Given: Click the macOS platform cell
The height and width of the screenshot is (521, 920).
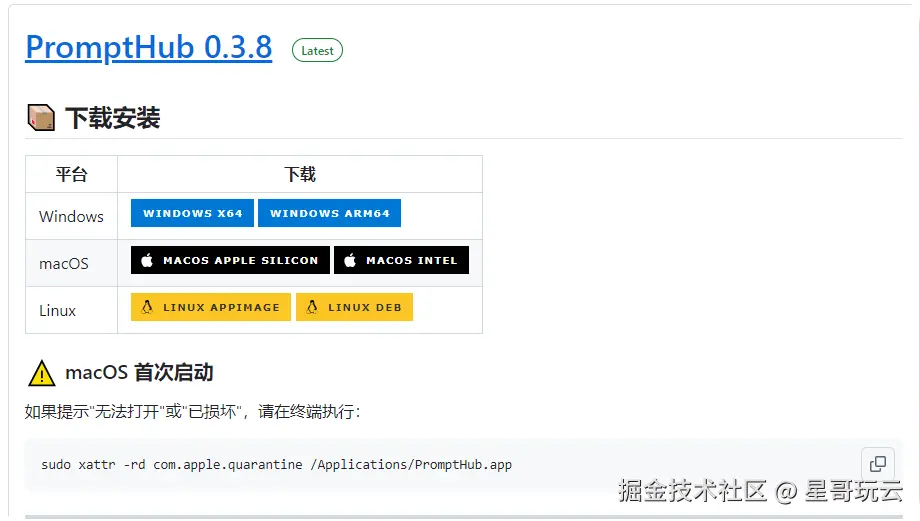Looking at the screenshot, I should 72,263.
